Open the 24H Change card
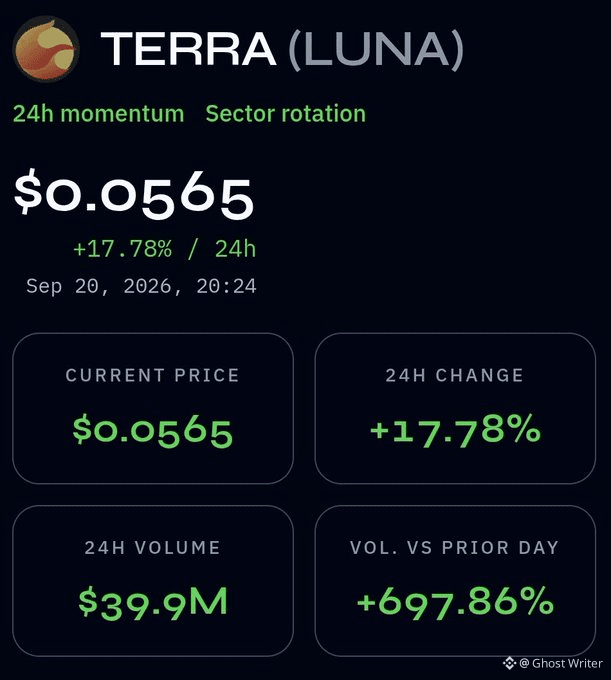Image resolution: width=611 pixels, height=680 pixels. click(x=455, y=408)
